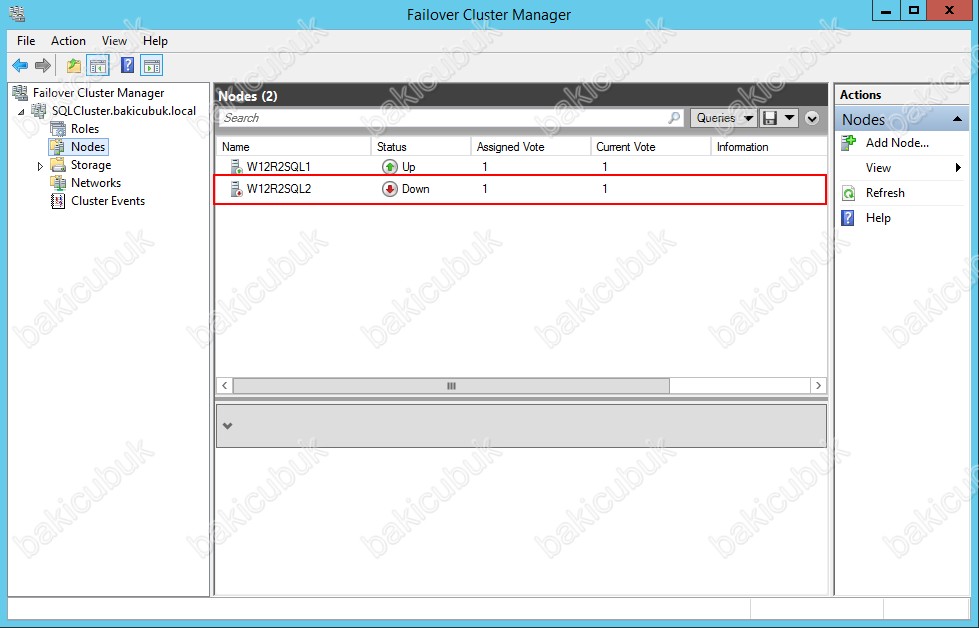Click the Networks tree icon
This screenshot has width=979, height=628.
point(58,183)
